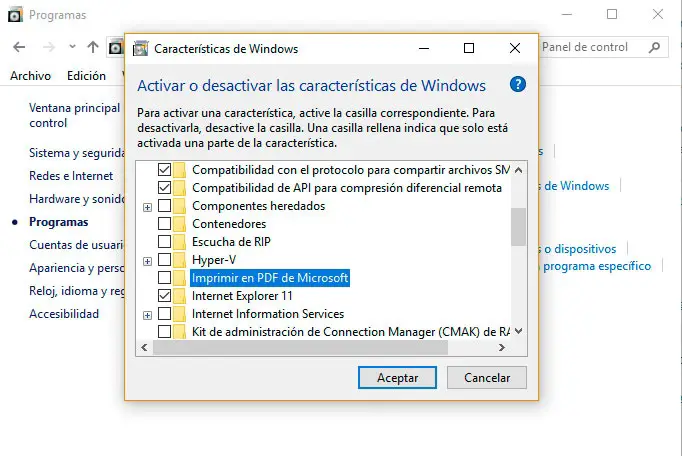
Task: Click the scroll down arrow of the features list
Action: [518, 331]
